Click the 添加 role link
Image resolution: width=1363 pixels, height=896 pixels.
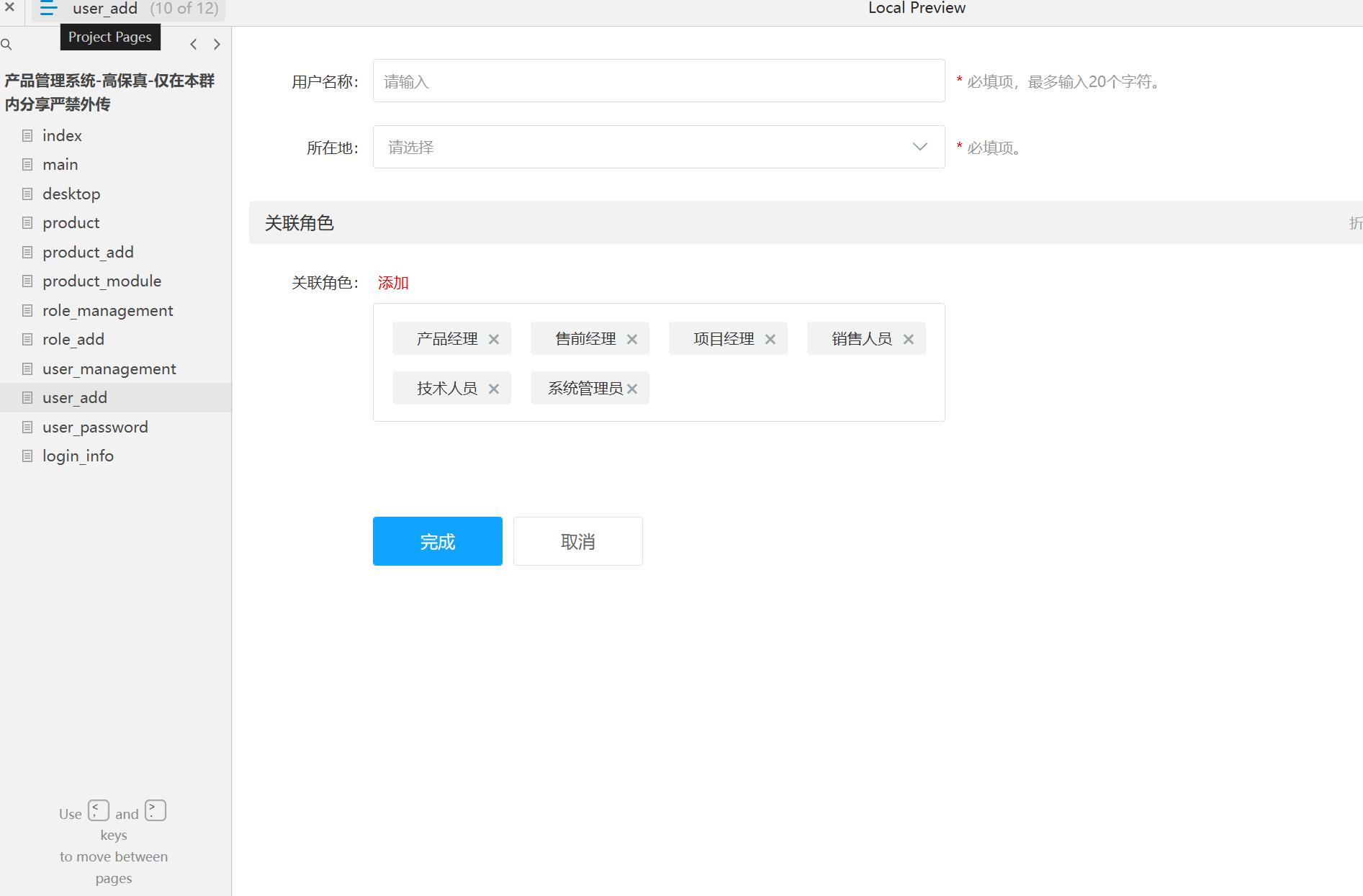click(x=393, y=283)
